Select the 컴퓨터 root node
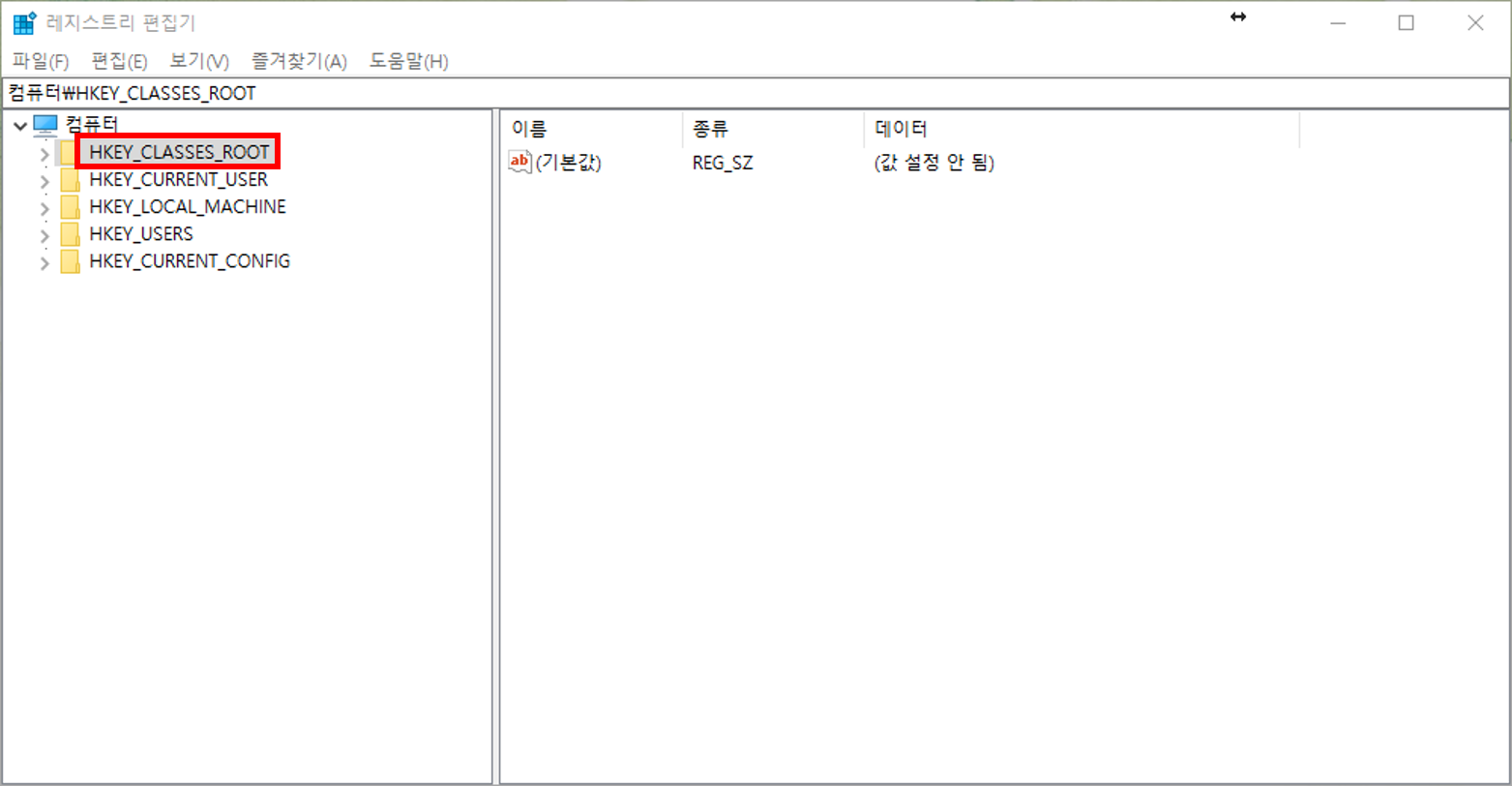The width and height of the screenshot is (1512, 786). tap(92, 124)
